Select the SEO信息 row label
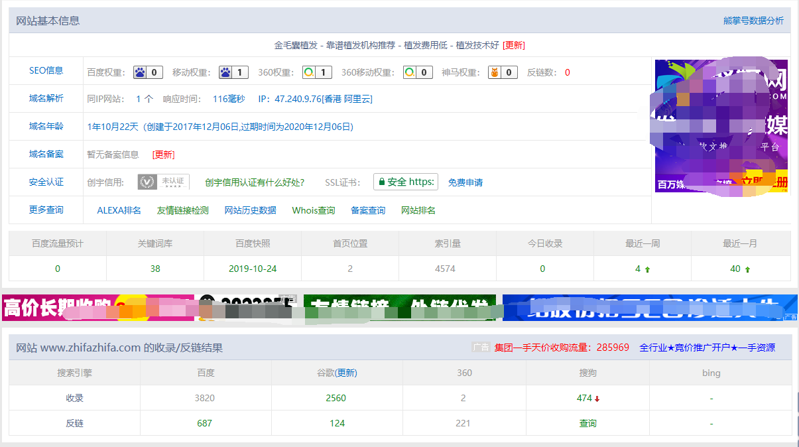The height and width of the screenshot is (447, 799). tap(46, 71)
